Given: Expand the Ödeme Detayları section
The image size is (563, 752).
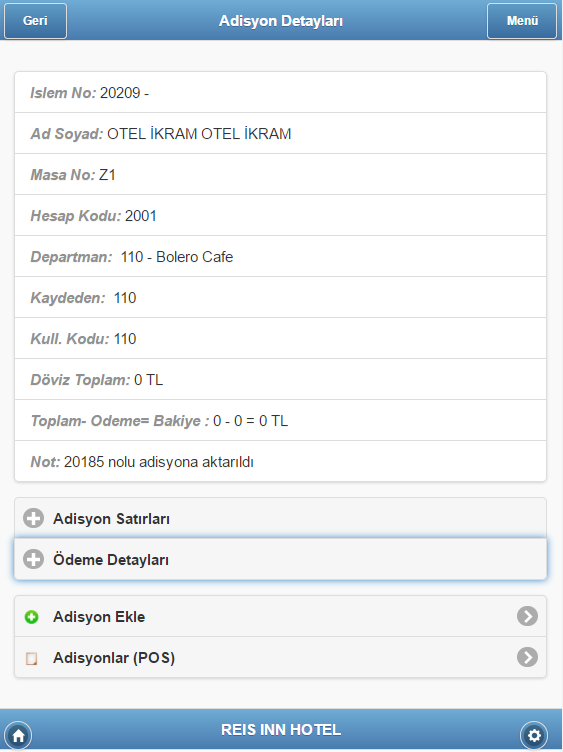Looking at the screenshot, I should pyautogui.click(x=281, y=559).
